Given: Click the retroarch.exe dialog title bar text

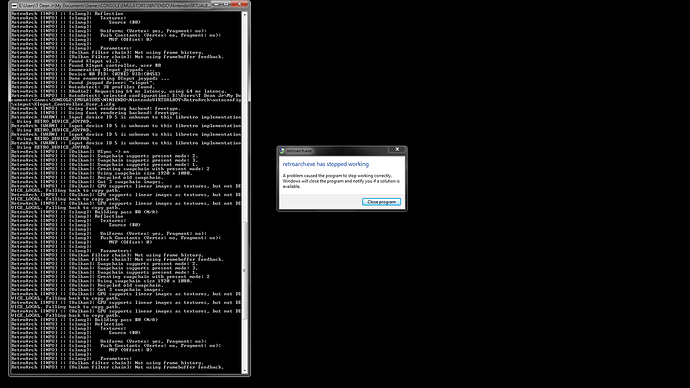Looking at the screenshot, I should (299, 151).
